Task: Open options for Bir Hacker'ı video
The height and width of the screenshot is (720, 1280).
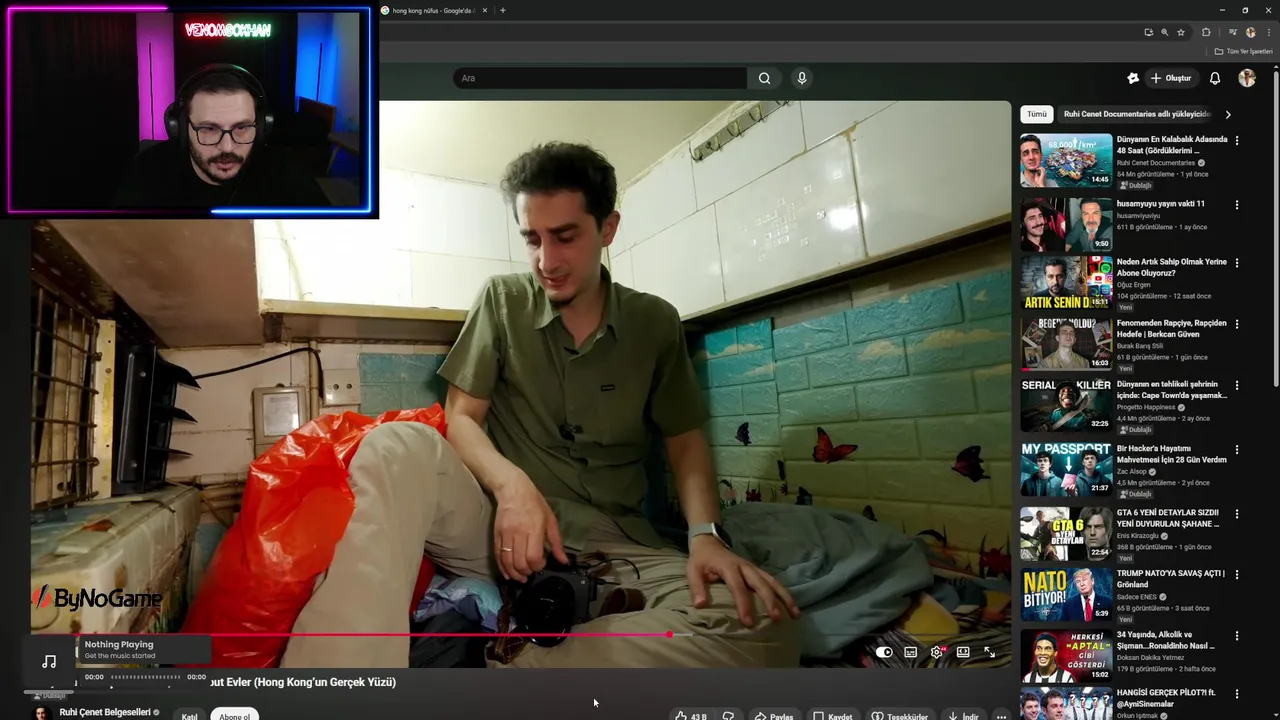Action: (1237, 450)
